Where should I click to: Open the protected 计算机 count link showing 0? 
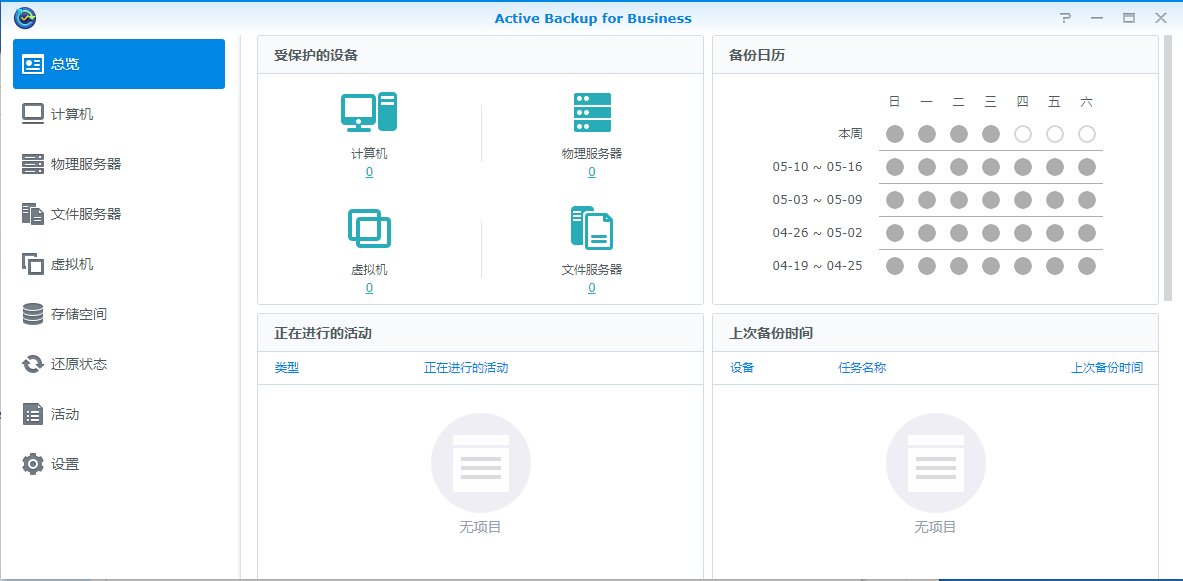369,171
